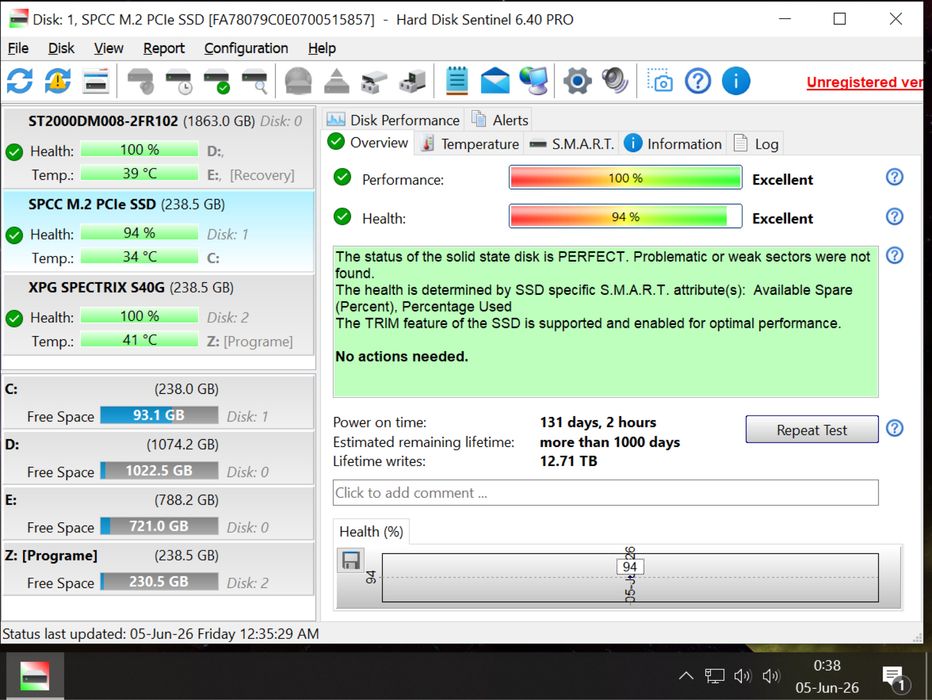
Task: Switch to the Log tab
Action: pos(756,144)
